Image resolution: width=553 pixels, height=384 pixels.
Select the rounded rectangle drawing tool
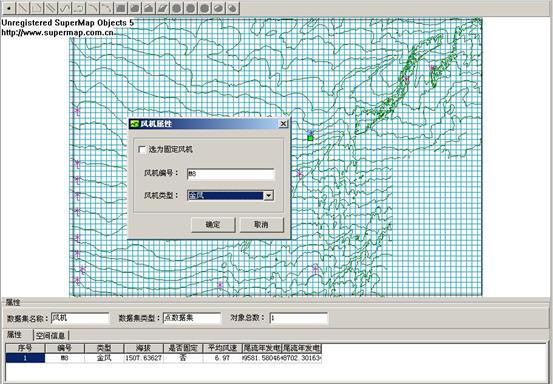[135, 8]
